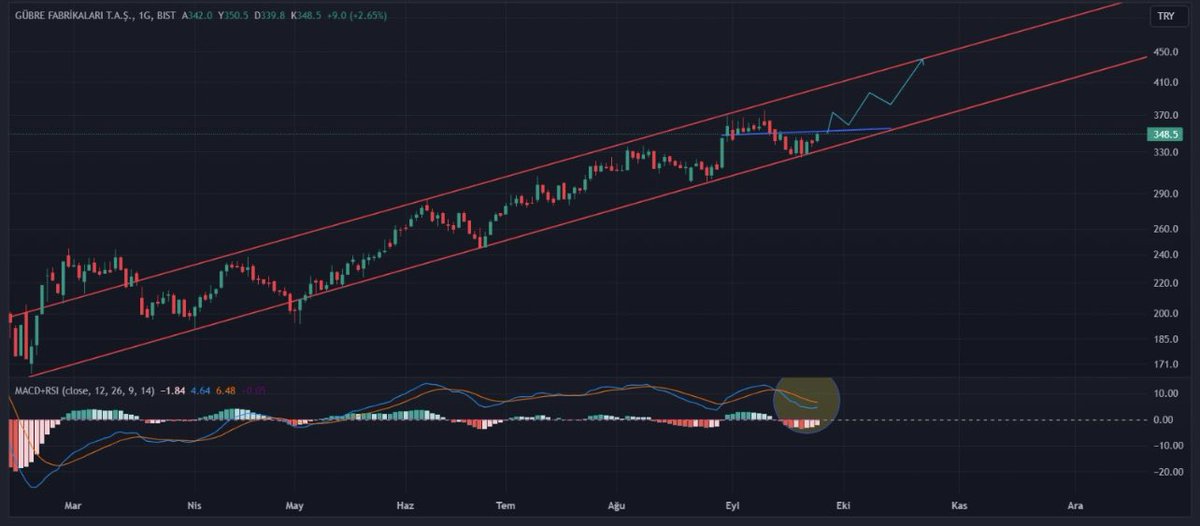Screen dimensions: 1200x526
Task: Click the 330.0 price axis label
Action: [x=1168, y=152]
